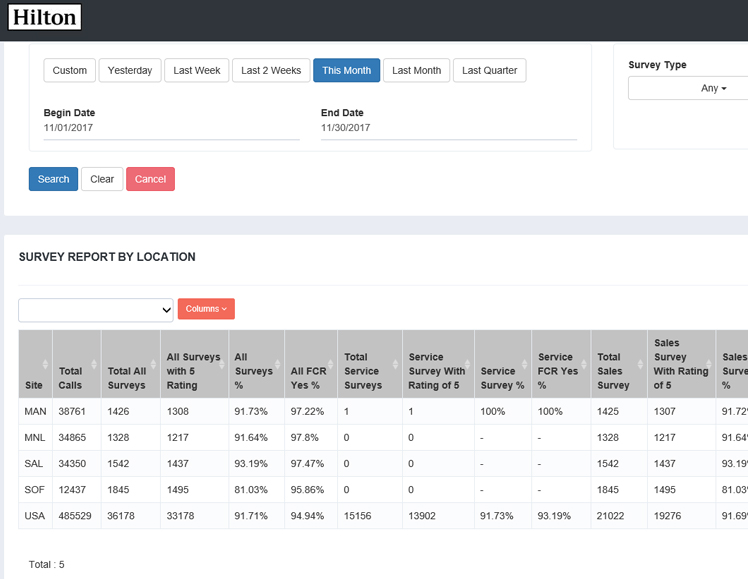Click the blue Search button

point(53,179)
